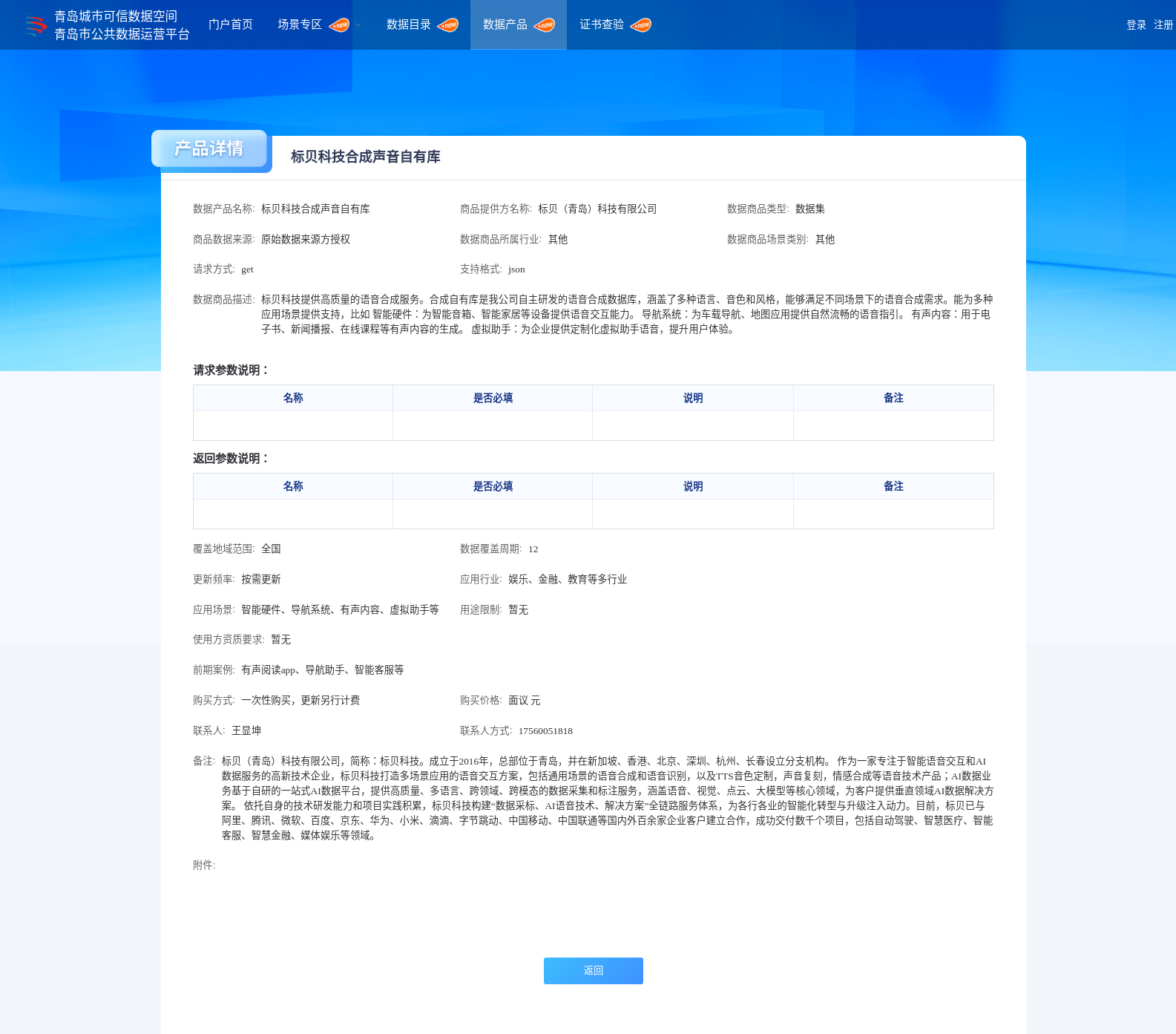Click the 数据集 product type value
The image size is (1176, 1034).
click(x=810, y=209)
